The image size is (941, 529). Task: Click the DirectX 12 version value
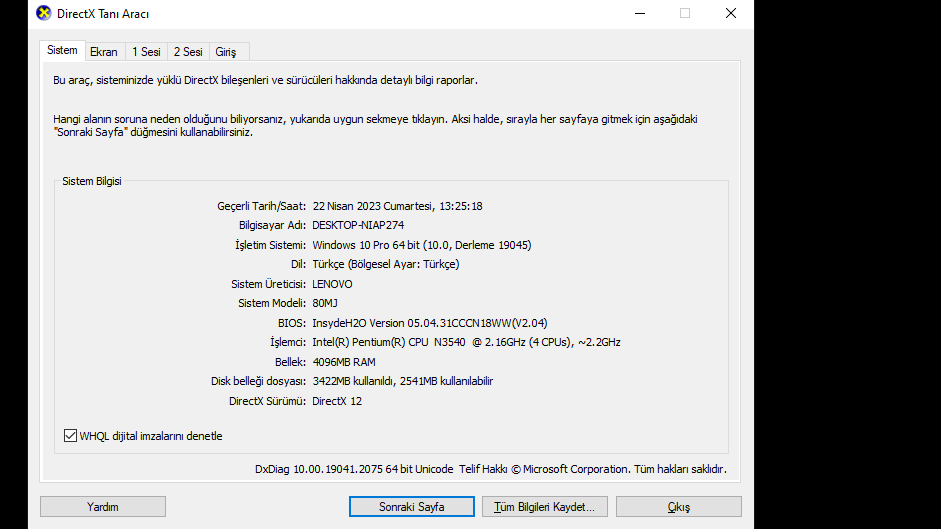337,401
